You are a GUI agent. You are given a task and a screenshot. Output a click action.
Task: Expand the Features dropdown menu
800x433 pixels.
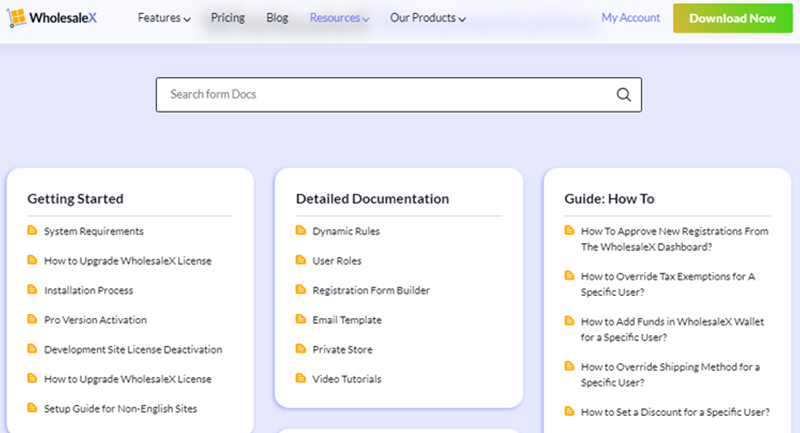(x=164, y=18)
